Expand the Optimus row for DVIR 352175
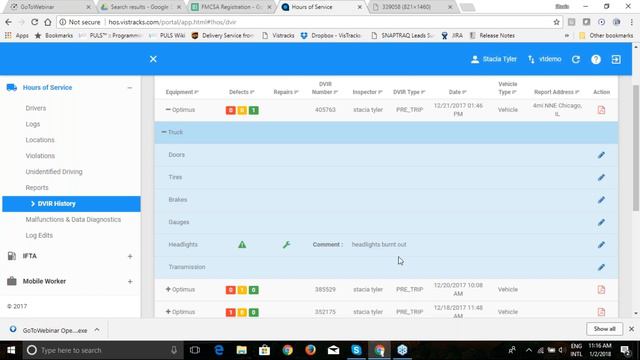 pos(168,311)
